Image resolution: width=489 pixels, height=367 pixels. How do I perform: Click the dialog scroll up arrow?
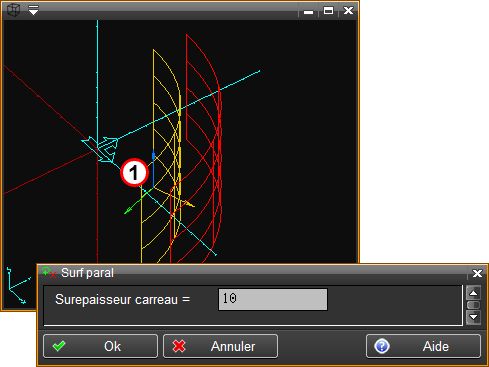(473, 293)
